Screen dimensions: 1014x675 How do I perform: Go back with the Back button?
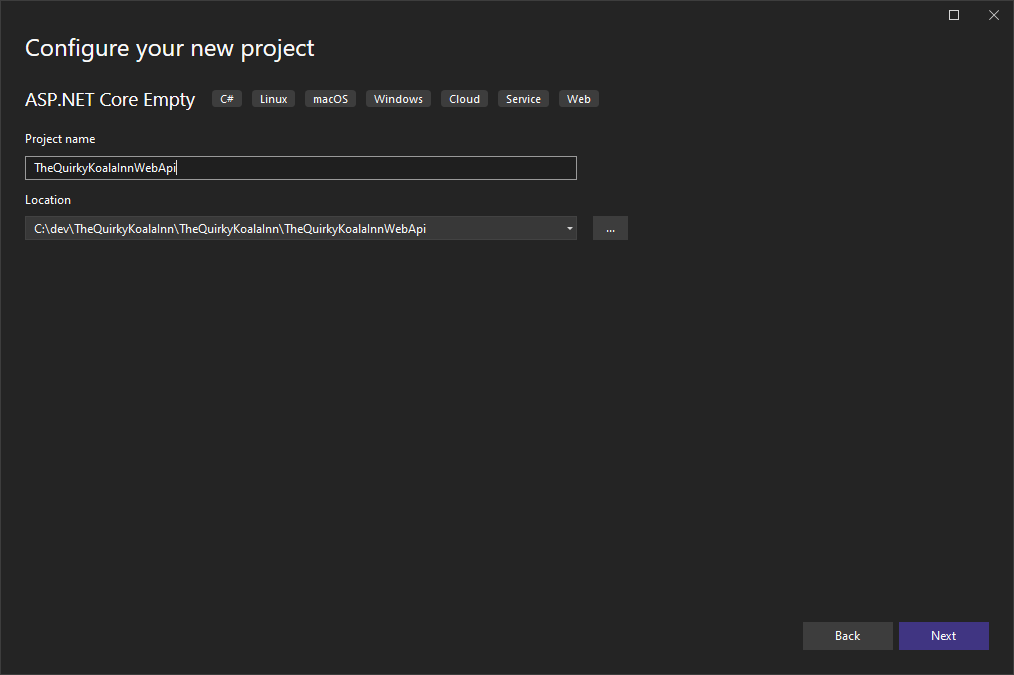click(847, 636)
